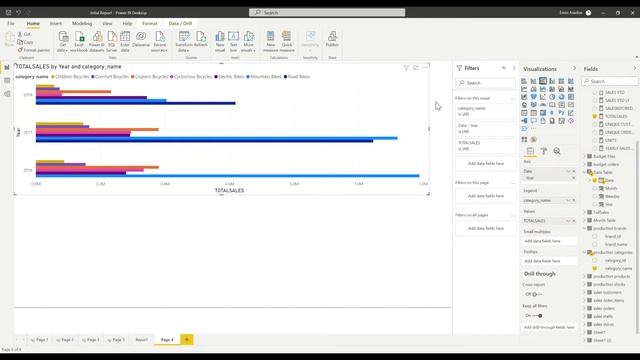Screen dimensions: 640x360
Task: Switch to the Modeling ribbon tab
Action: pos(82,23)
